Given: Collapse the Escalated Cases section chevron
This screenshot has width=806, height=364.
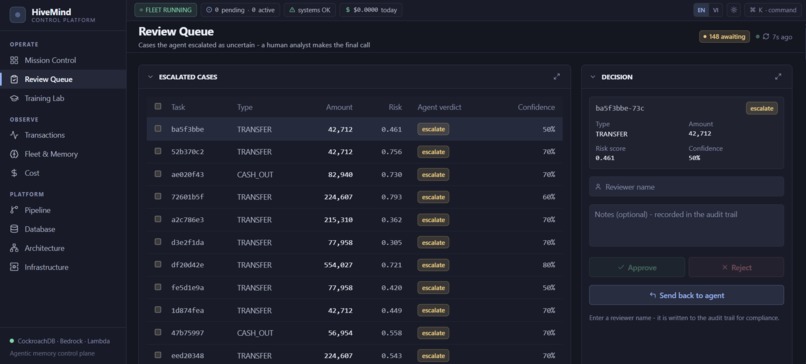Looking at the screenshot, I should click(150, 77).
